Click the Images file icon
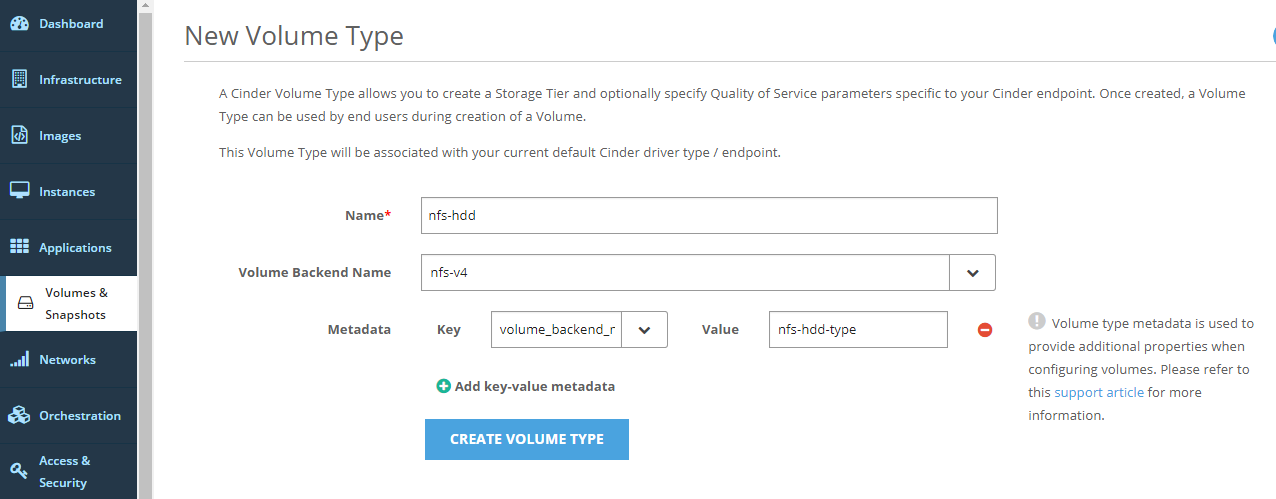This screenshot has width=1276, height=499. pos(19,136)
